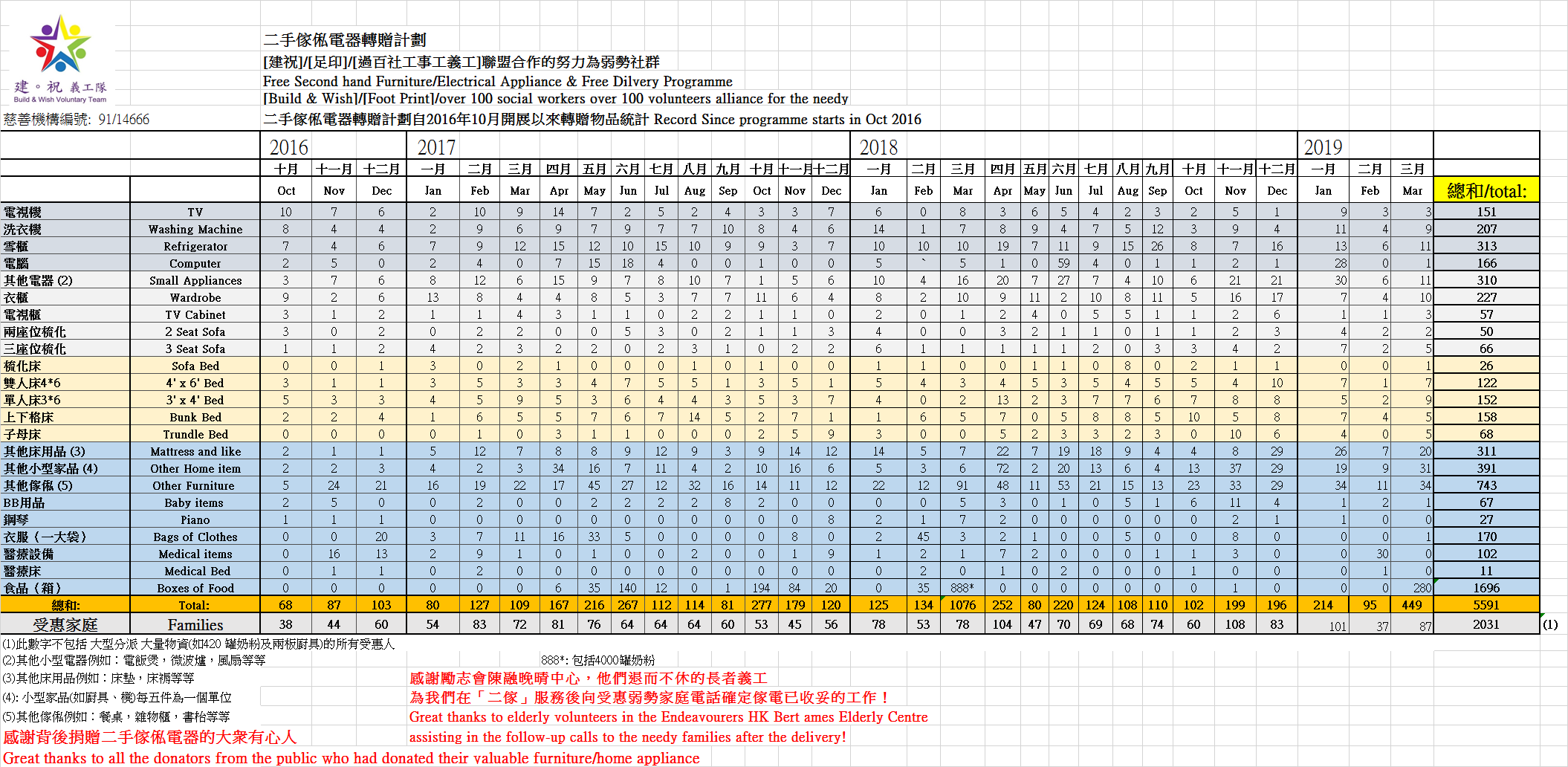Click footnote (2) about small appliances
1568x767 pixels.
pos(134,660)
